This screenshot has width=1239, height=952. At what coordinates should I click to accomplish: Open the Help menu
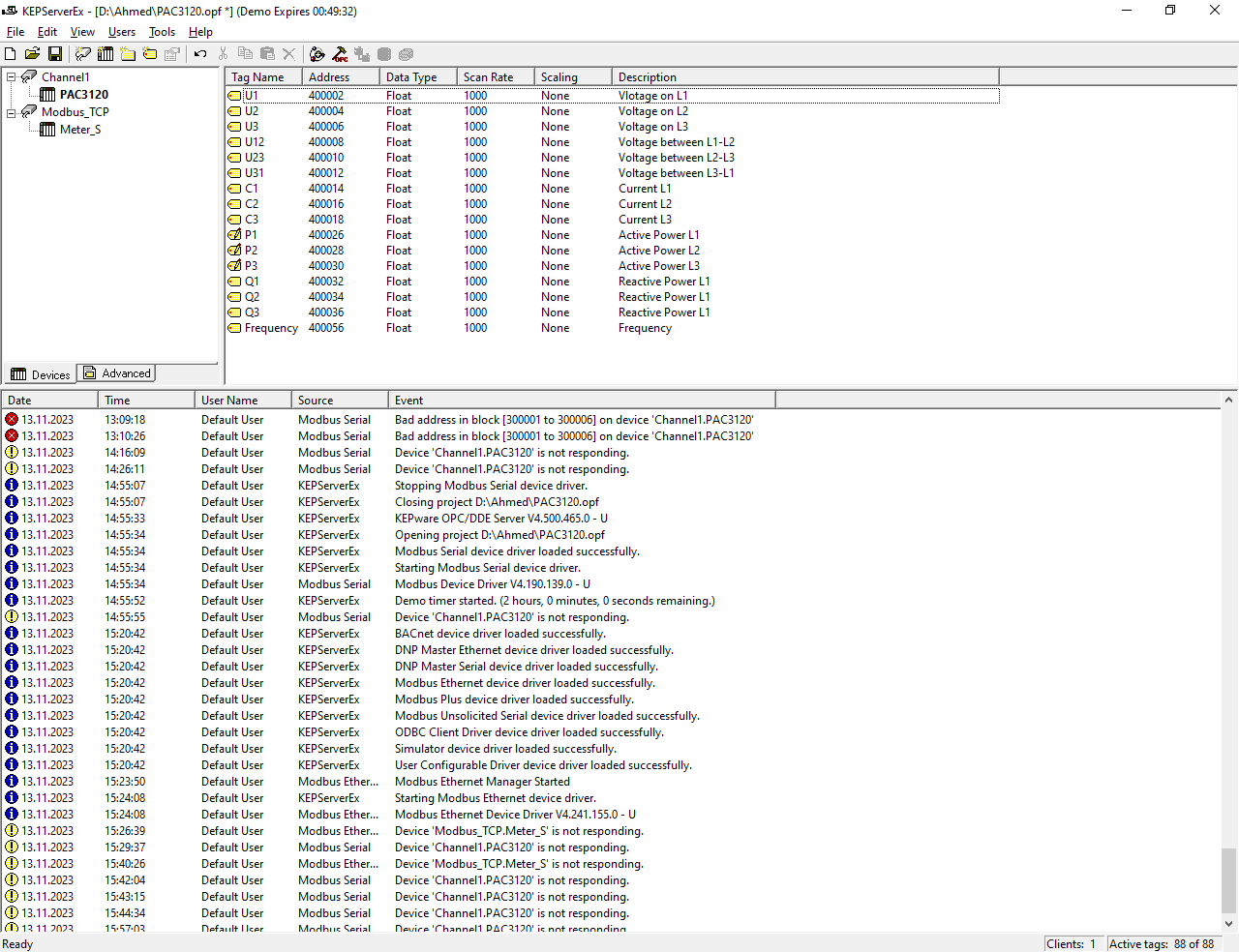point(200,32)
